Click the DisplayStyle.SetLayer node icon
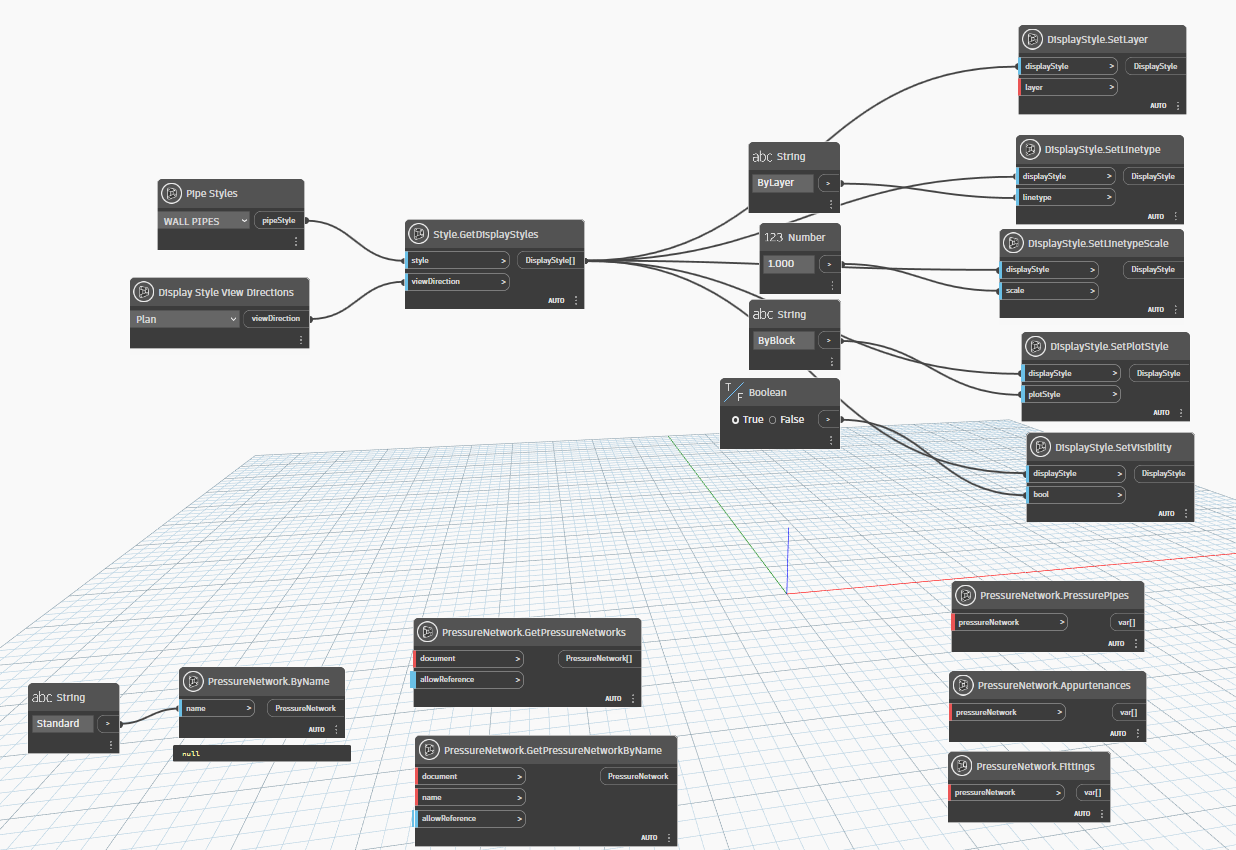Image resolution: width=1236 pixels, height=850 pixels. tap(1033, 40)
